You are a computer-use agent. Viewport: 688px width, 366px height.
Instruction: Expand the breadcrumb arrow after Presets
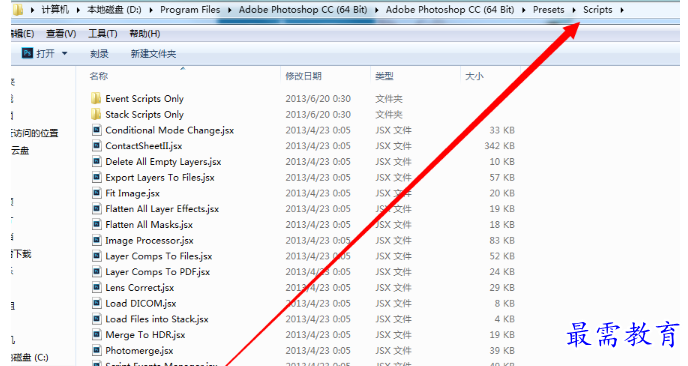(573, 10)
